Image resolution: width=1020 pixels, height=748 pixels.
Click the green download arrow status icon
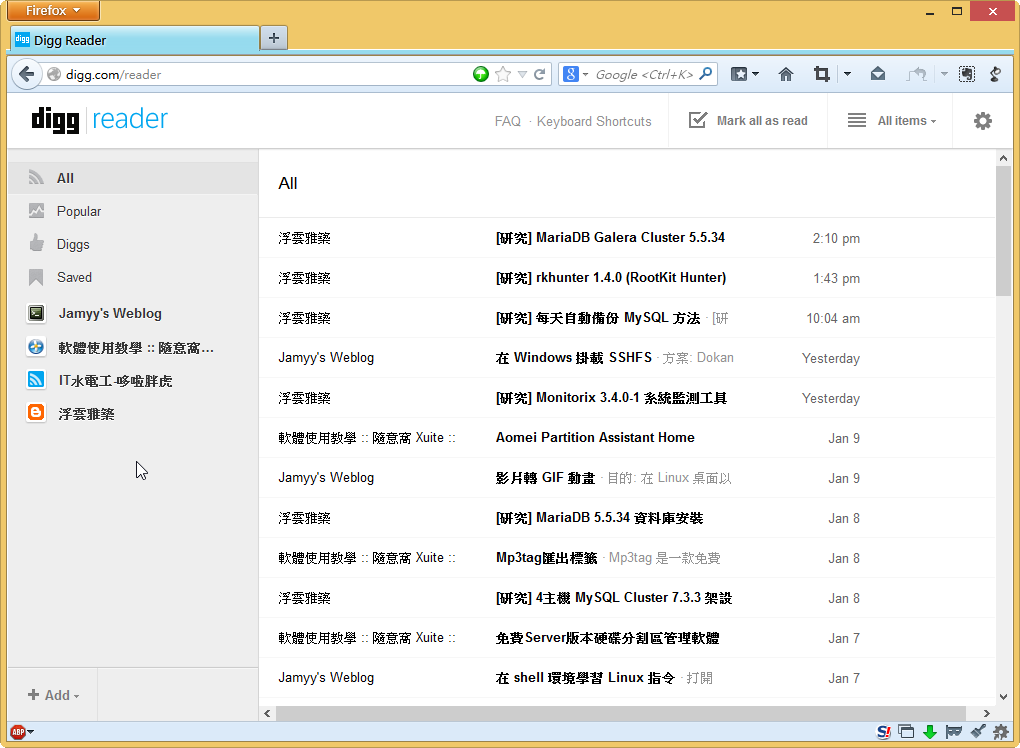tap(930, 732)
